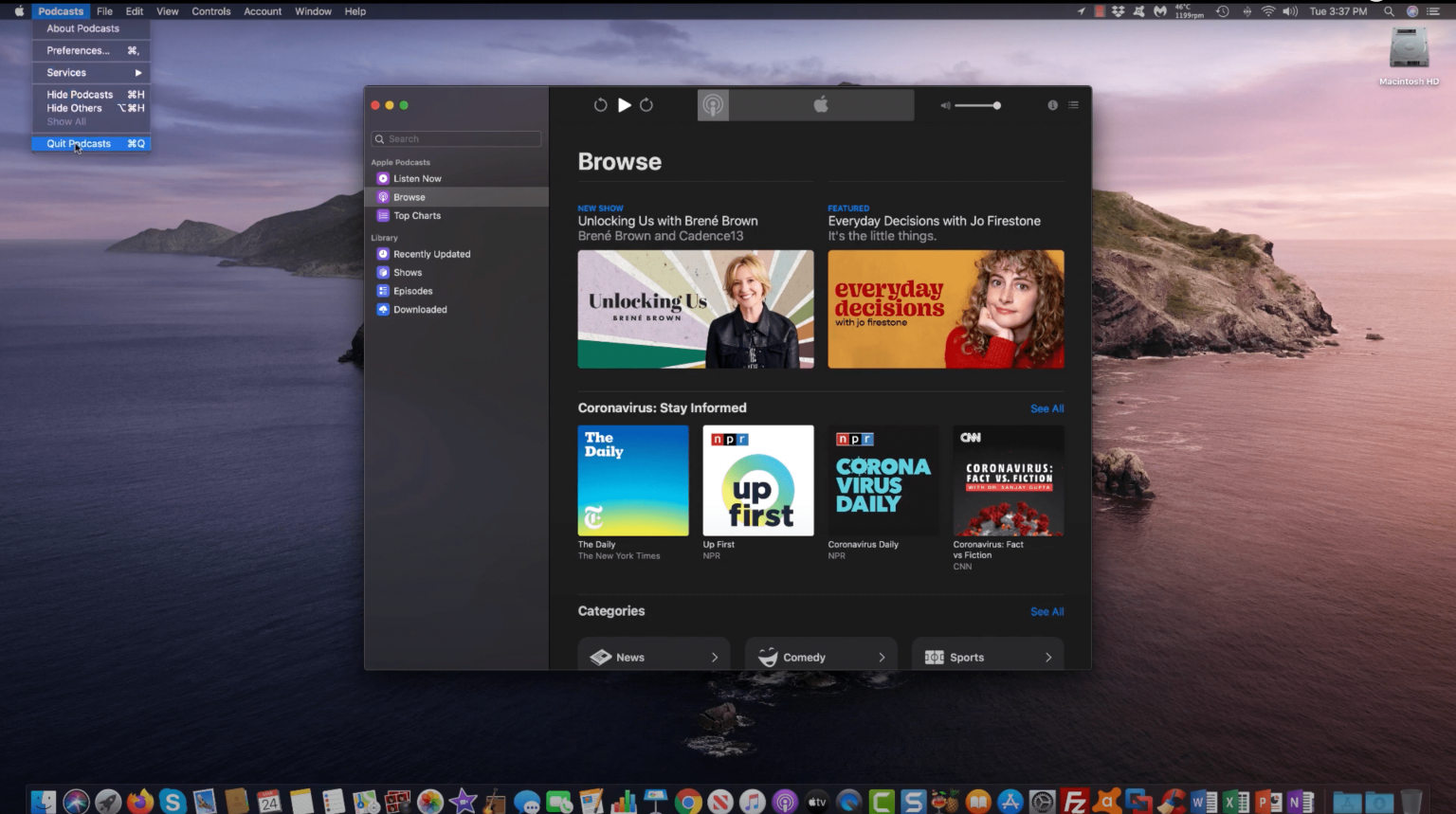Open the Up Next queue list icon
The width and height of the screenshot is (1456, 814).
[1073, 105]
